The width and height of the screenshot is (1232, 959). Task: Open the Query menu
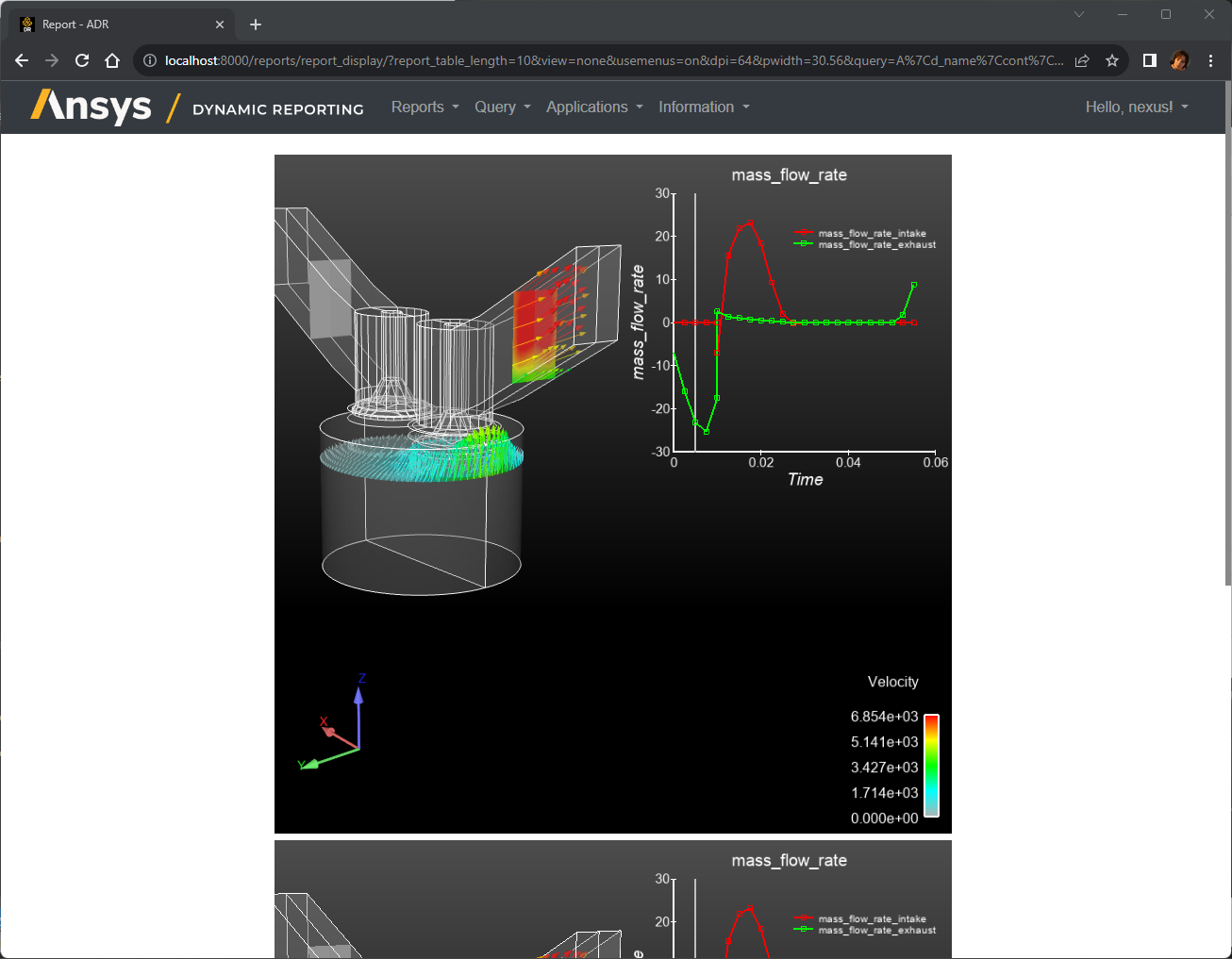(503, 107)
